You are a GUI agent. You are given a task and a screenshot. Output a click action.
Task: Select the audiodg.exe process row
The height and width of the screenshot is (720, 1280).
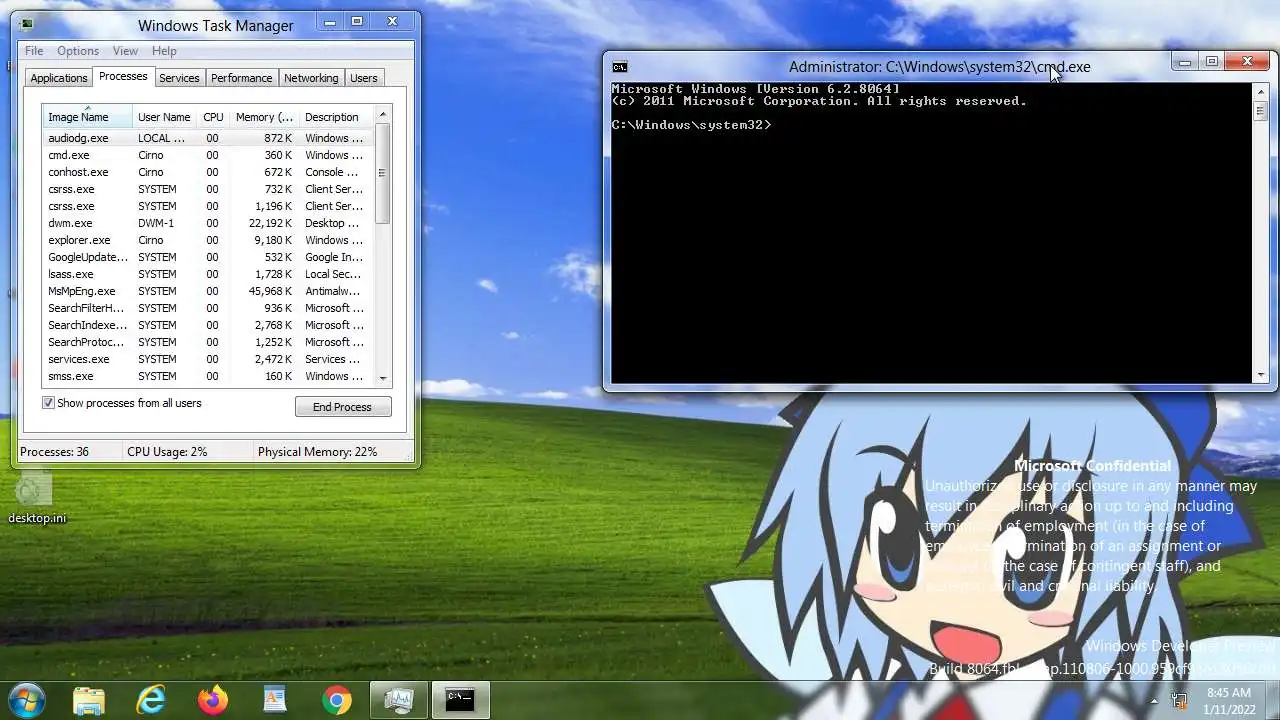pos(208,138)
